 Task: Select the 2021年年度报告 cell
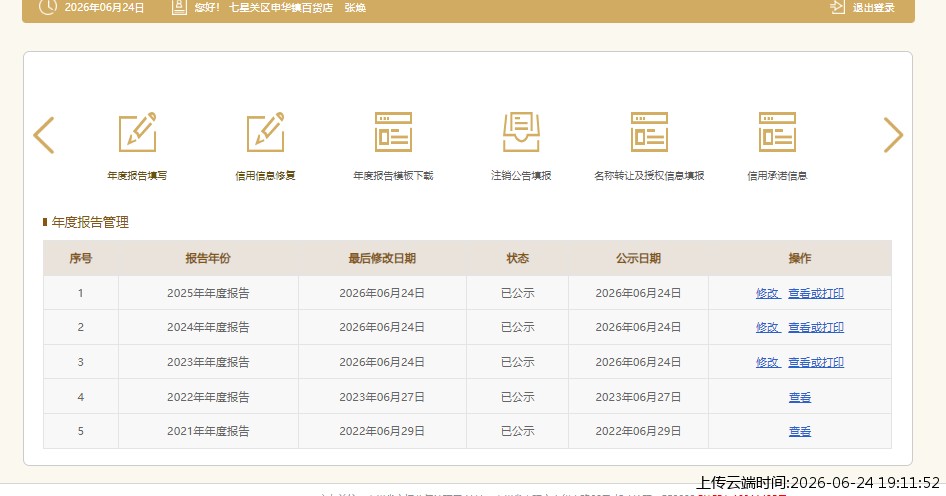tap(208, 431)
